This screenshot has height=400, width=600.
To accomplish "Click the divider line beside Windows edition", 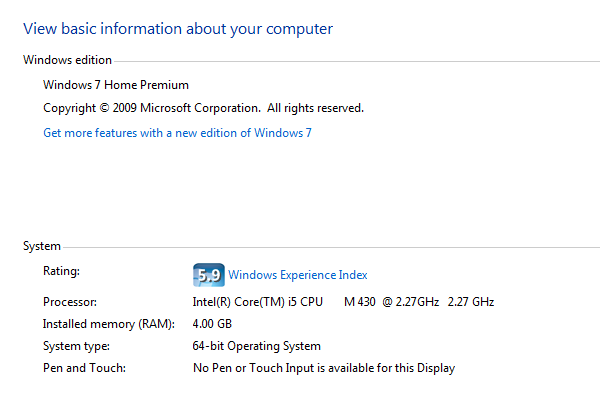I will point(357,61).
